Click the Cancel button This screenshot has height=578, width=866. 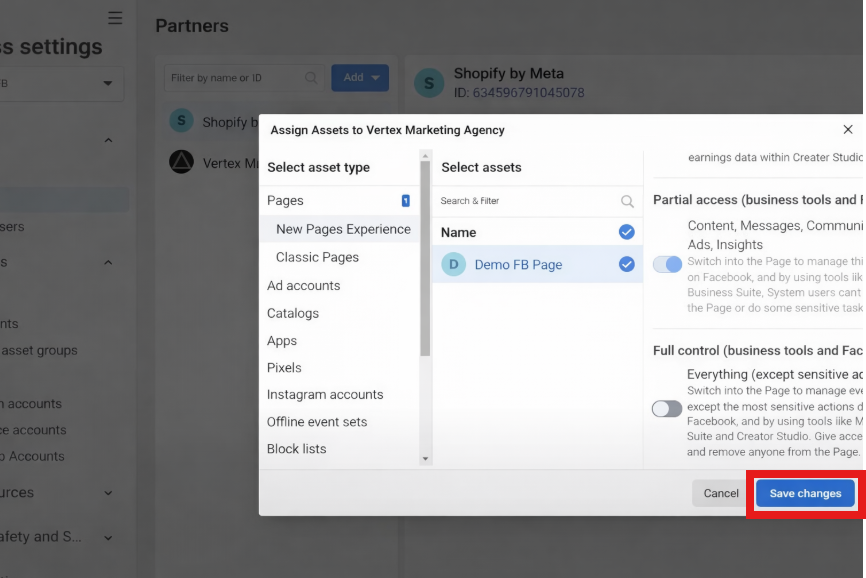tap(720, 493)
